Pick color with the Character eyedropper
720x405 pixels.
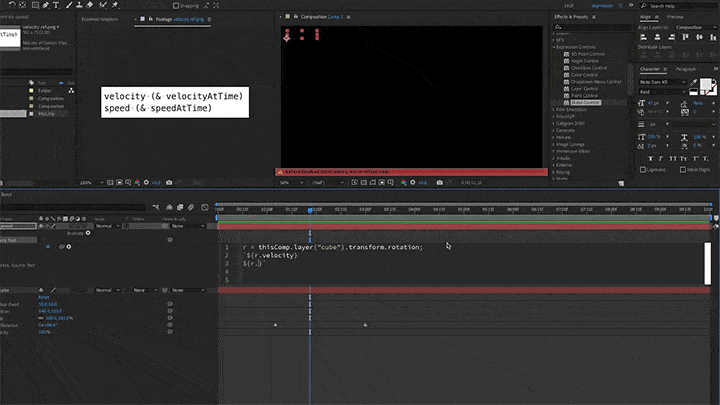pyautogui.click(x=693, y=83)
